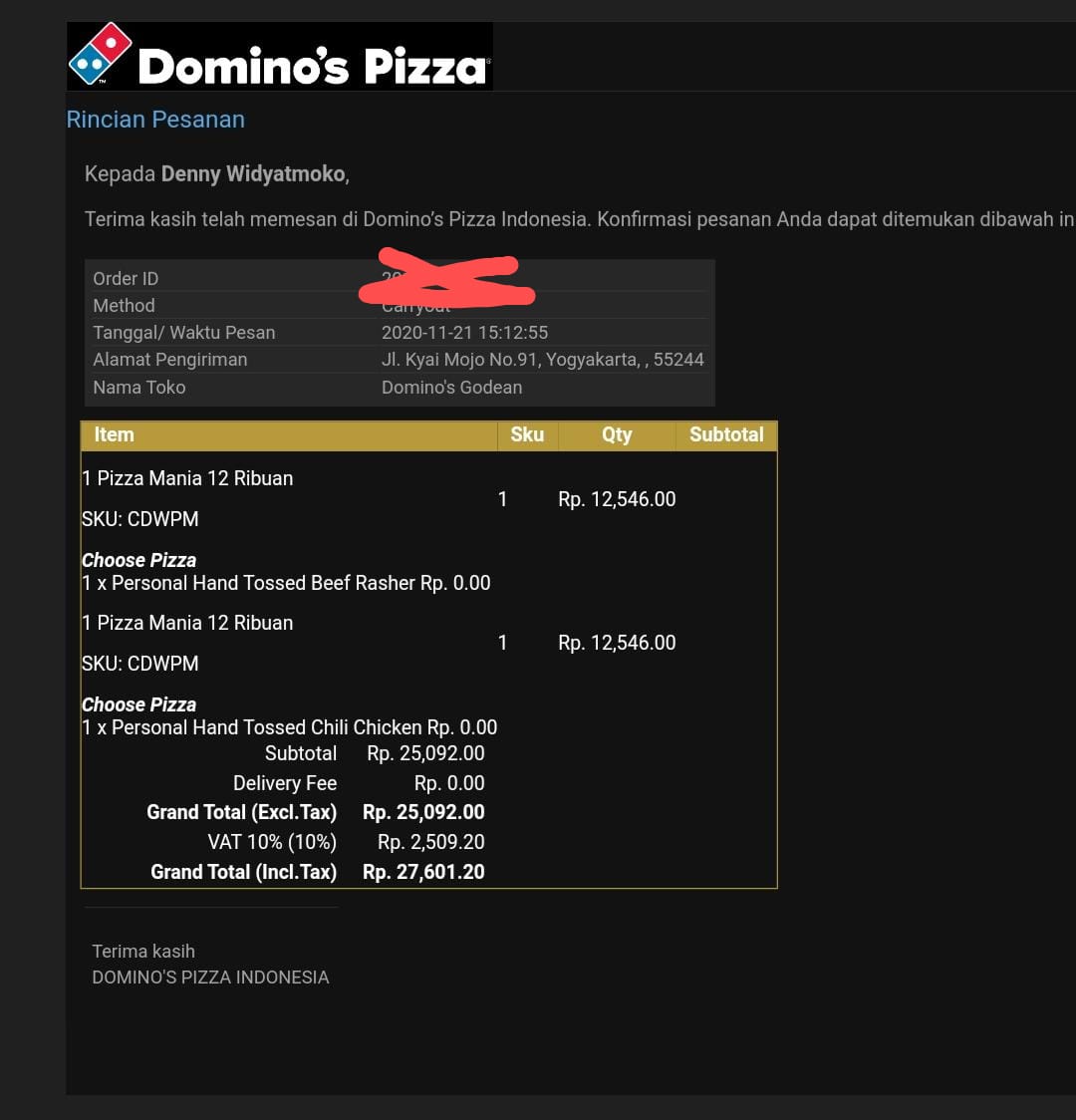
Task: Click 'Personal Hand Tossed Beef Rasher' line
Action: click(286, 583)
